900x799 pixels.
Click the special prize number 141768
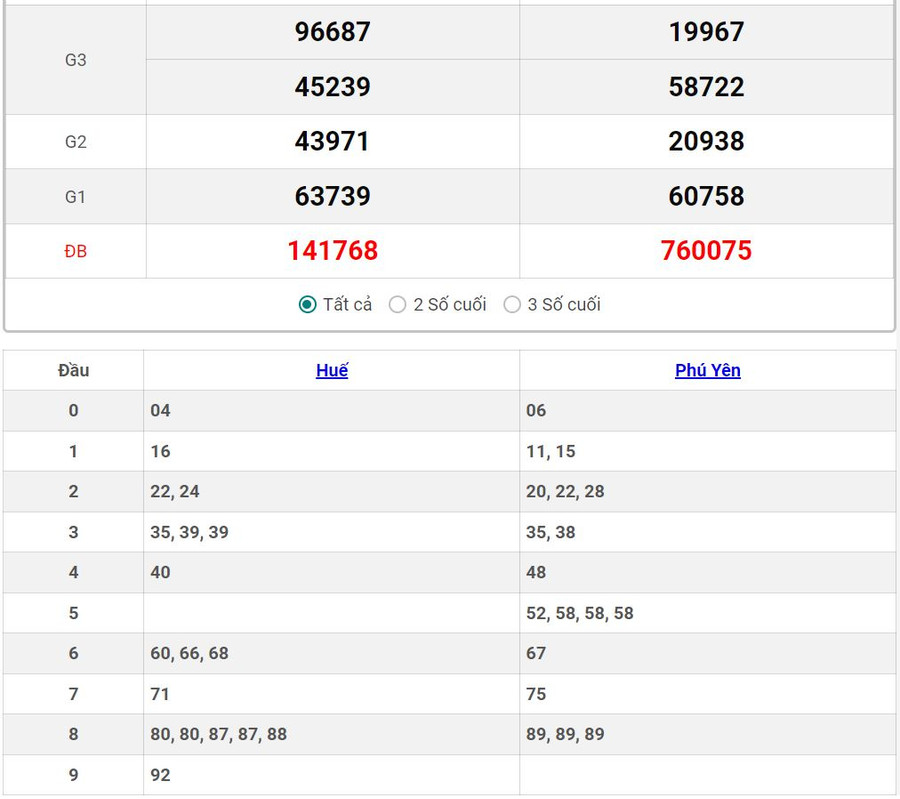(x=332, y=251)
